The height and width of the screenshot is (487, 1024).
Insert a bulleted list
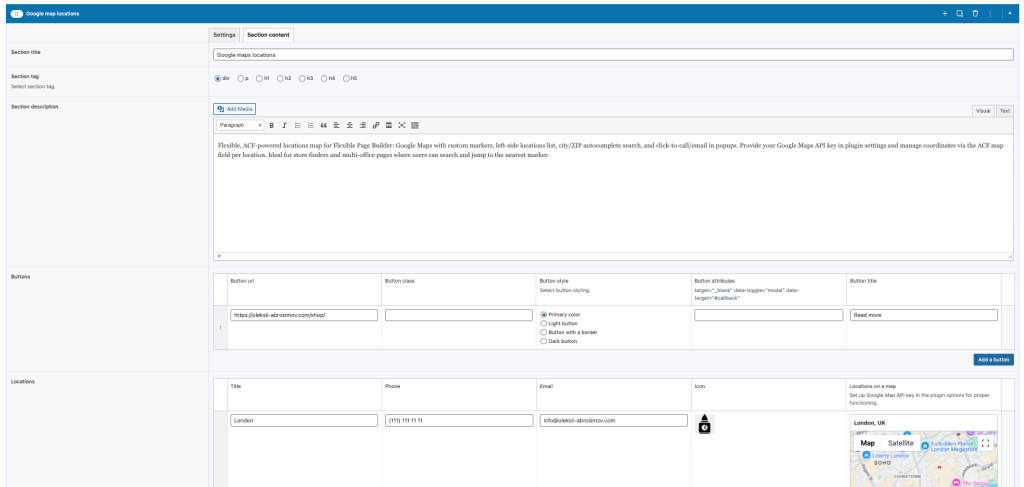click(297, 125)
